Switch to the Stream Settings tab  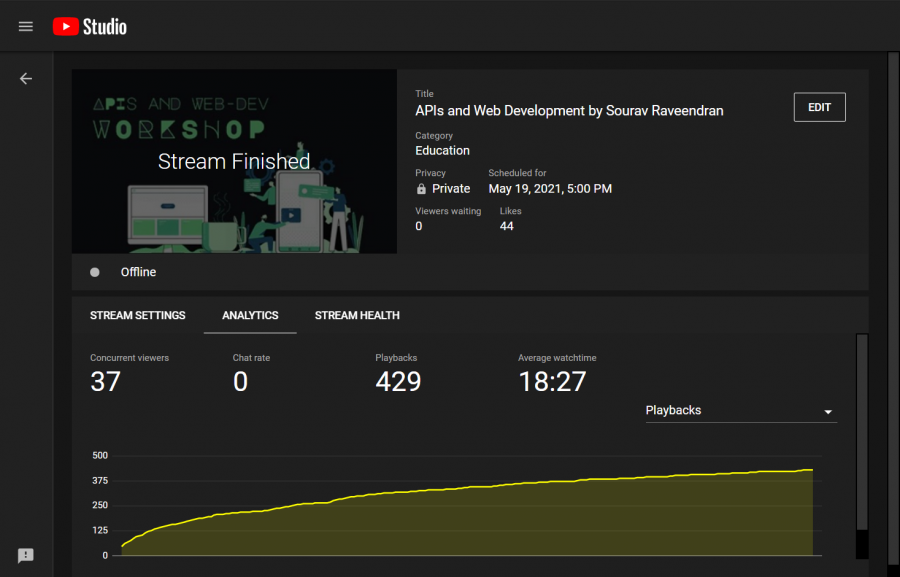138,315
